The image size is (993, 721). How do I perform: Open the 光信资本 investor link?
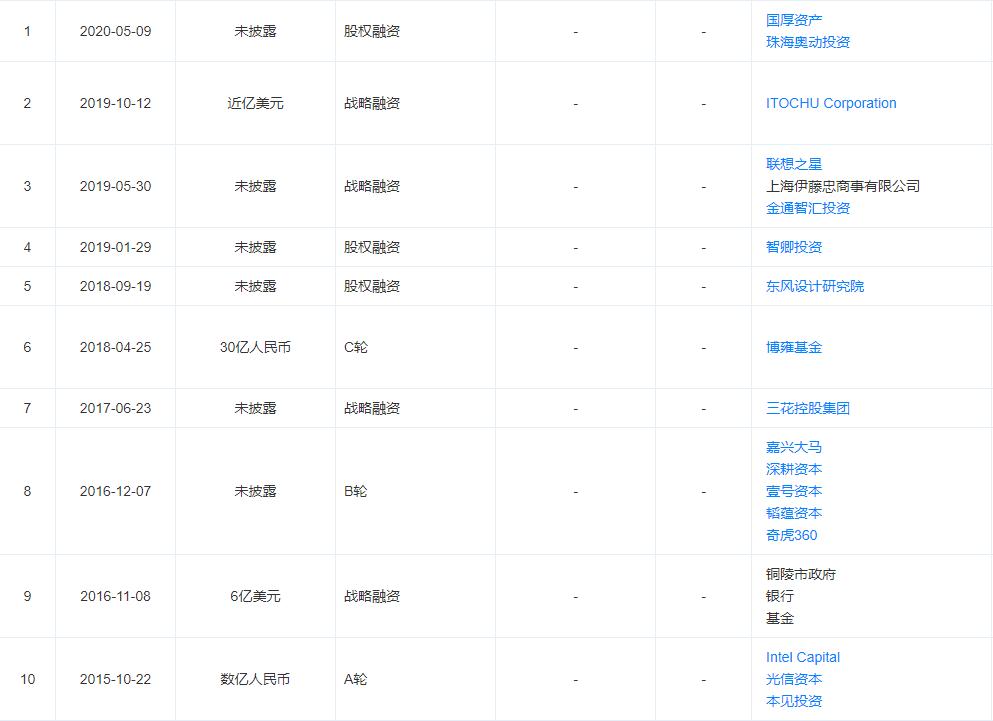click(x=794, y=679)
